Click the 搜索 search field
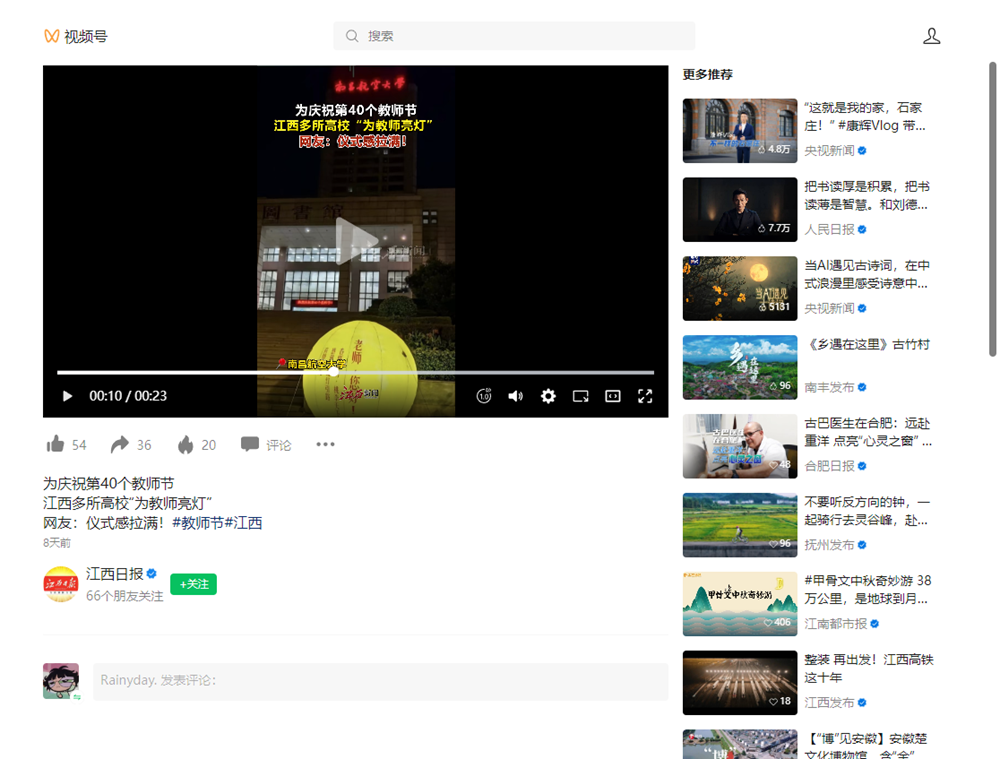Image resolution: width=1000 pixels, height=759 pixels. pyautogui.click(x=514, y=36)
